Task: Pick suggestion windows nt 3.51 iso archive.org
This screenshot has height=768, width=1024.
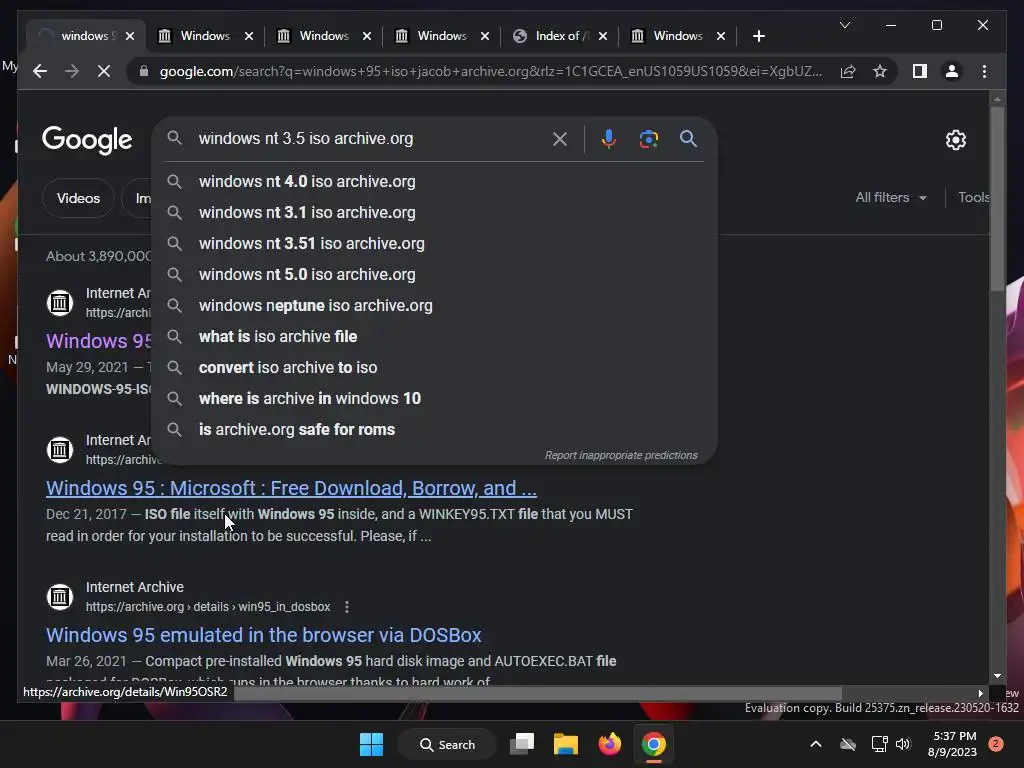Action: point(434,244)
